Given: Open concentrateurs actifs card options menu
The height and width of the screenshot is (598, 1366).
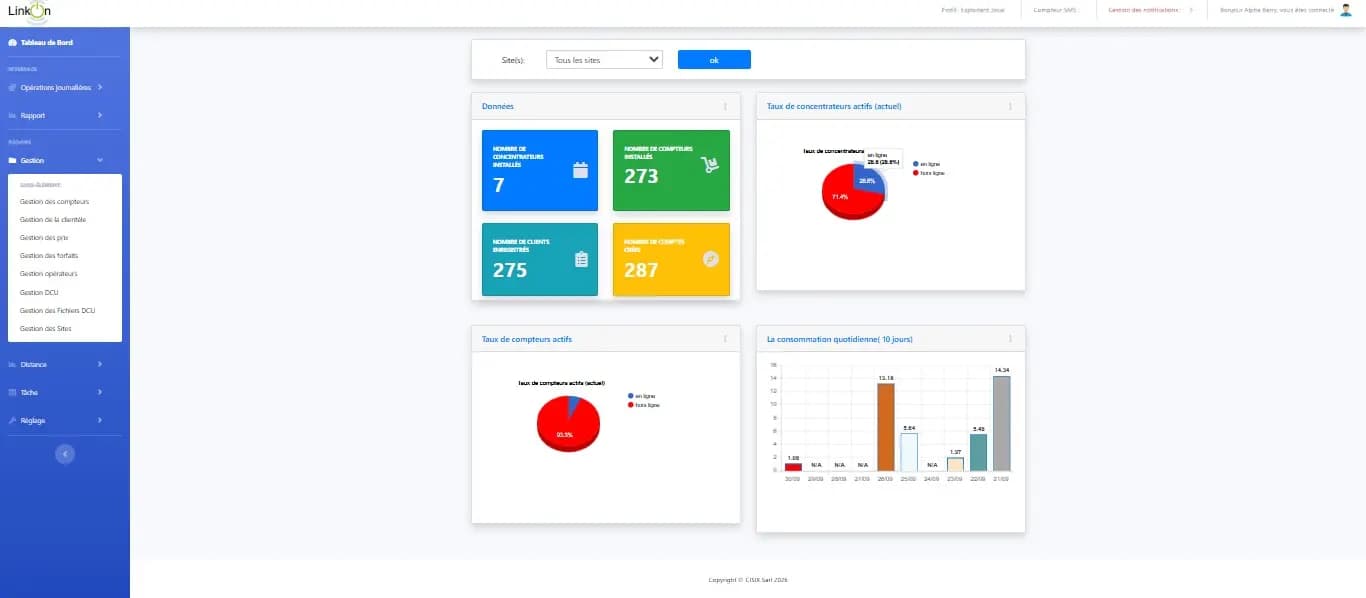Looking at the screenshot, I should (x=1010, y=106).
